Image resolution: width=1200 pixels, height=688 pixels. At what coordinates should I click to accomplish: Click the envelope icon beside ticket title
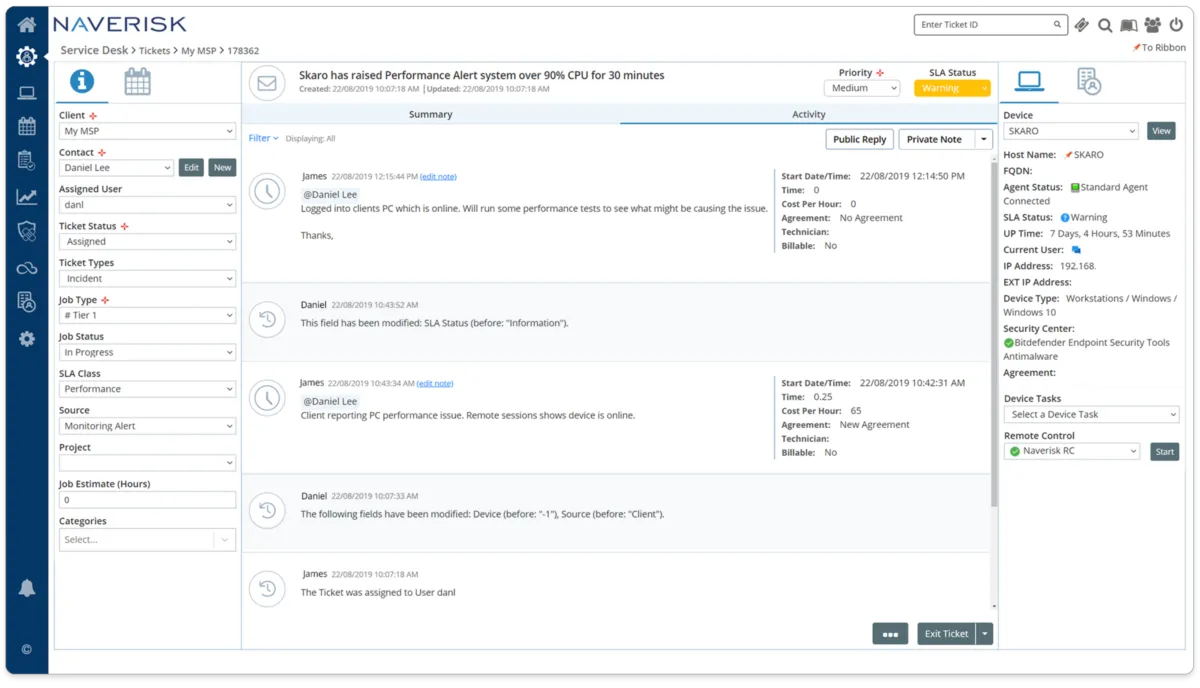pos(267,83)
